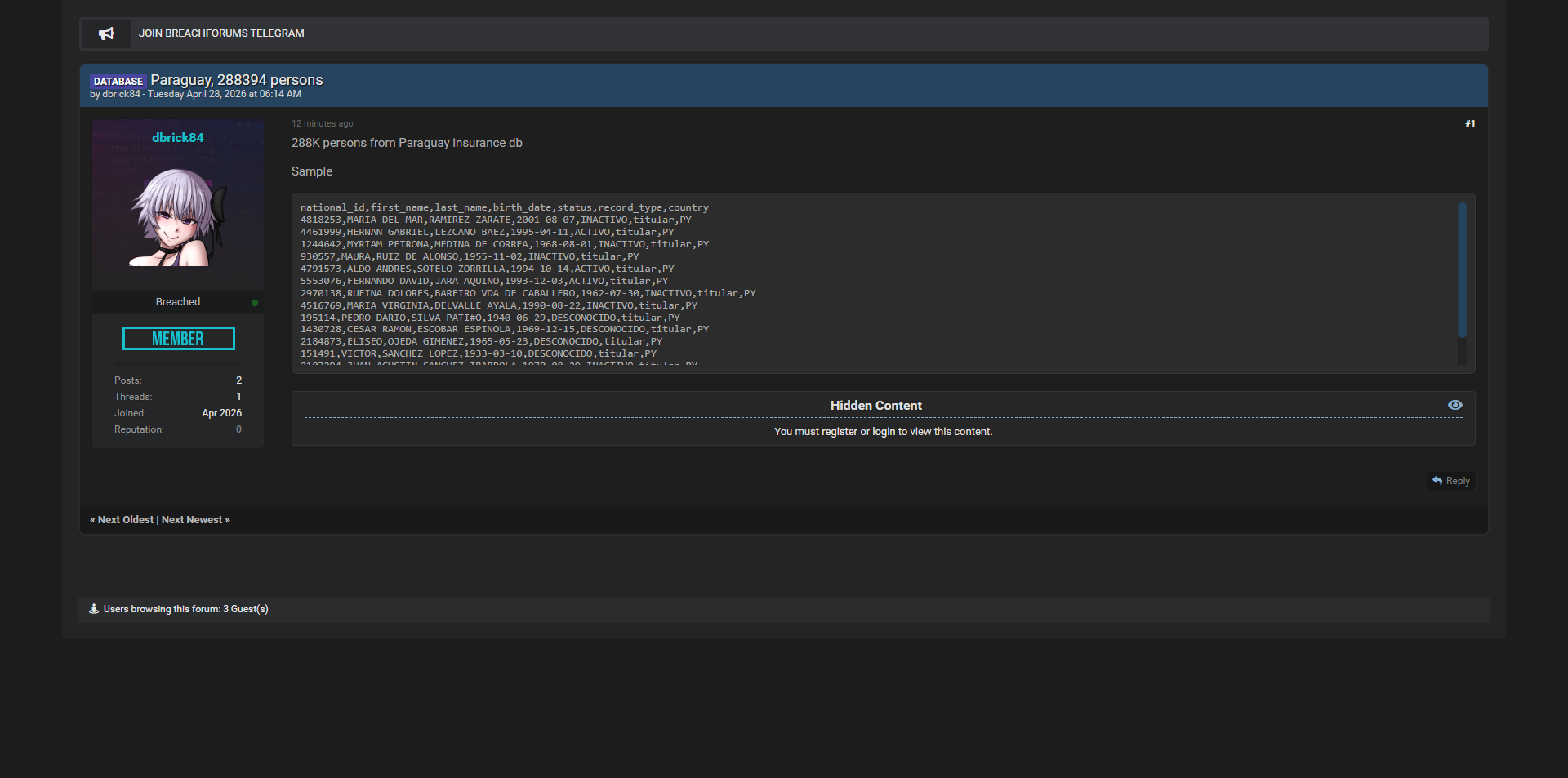Click the MEMBER rank badge

[x=178, y=339]
